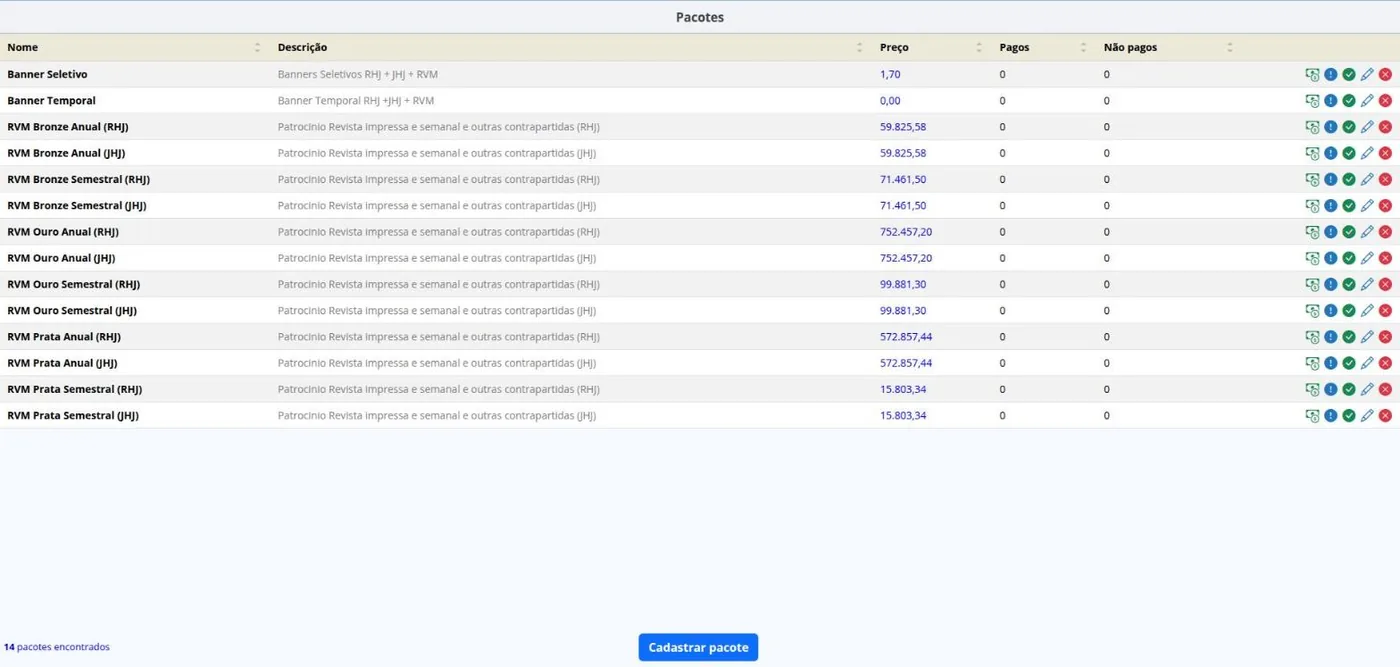Click the blue exclamation icon for RVM Bronze Anual (RHJ)
This screenshot has width=1400, height=667.
click(1331, 127)
